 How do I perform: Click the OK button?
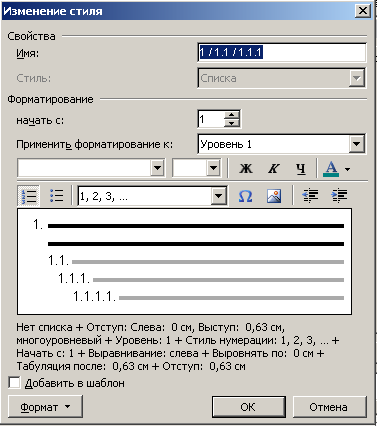[x=249, y=407]
